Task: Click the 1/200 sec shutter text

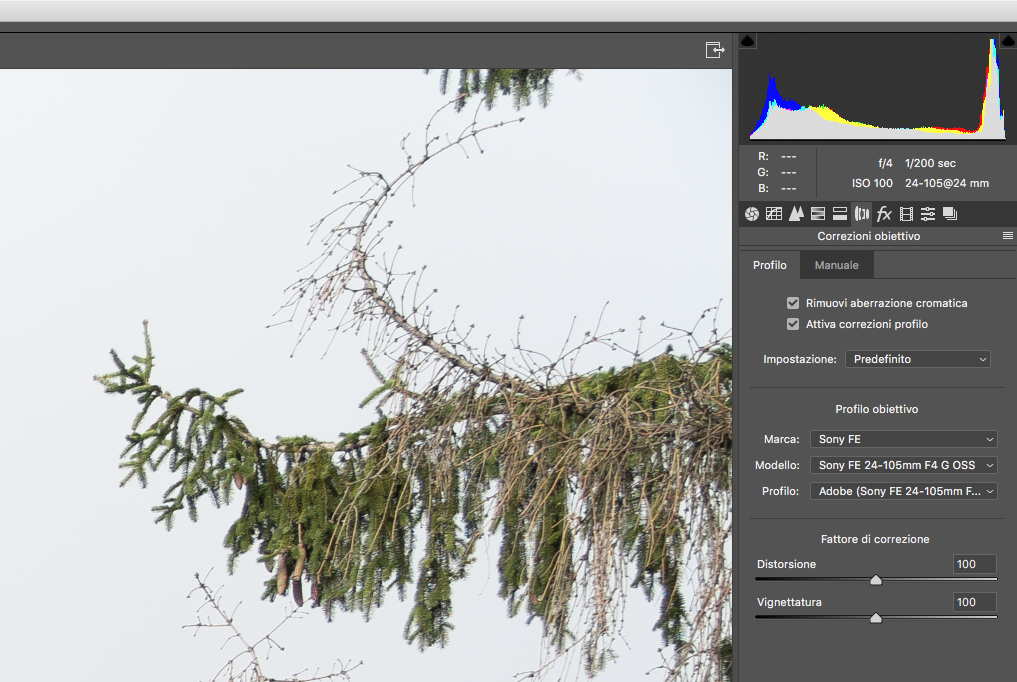Action: [930, 163]
